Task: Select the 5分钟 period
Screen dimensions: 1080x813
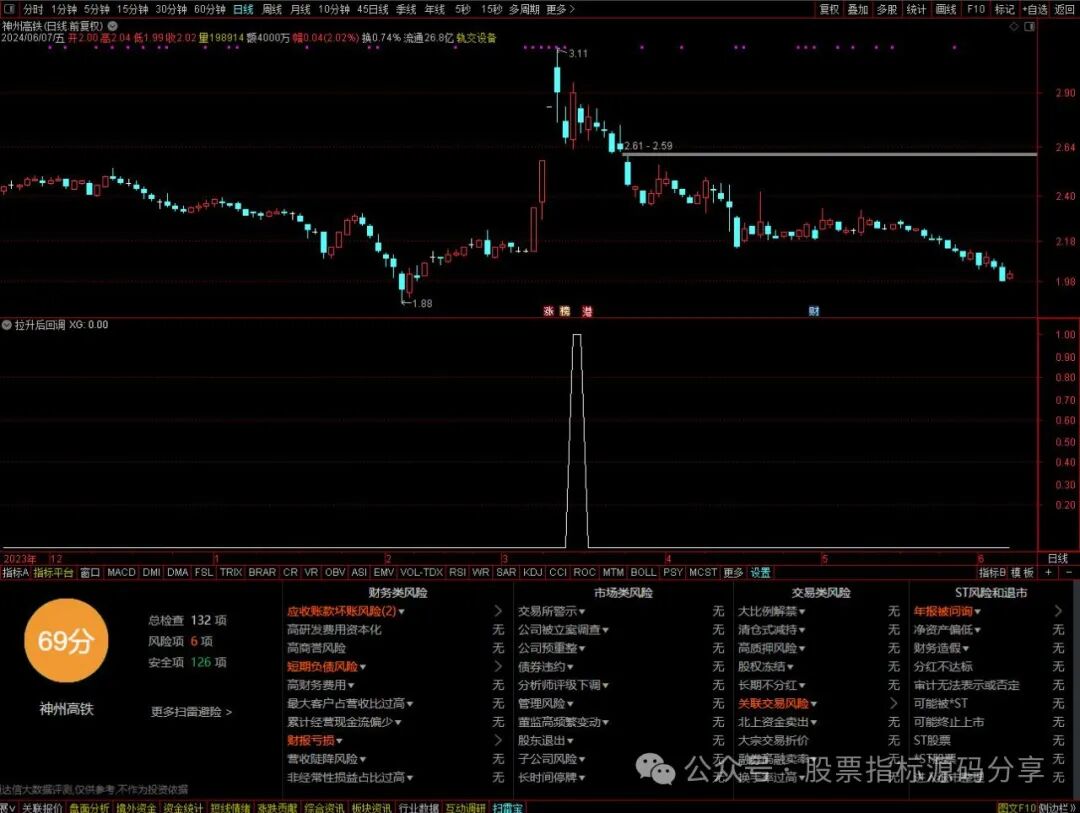Action: click(x=96, y=9)
